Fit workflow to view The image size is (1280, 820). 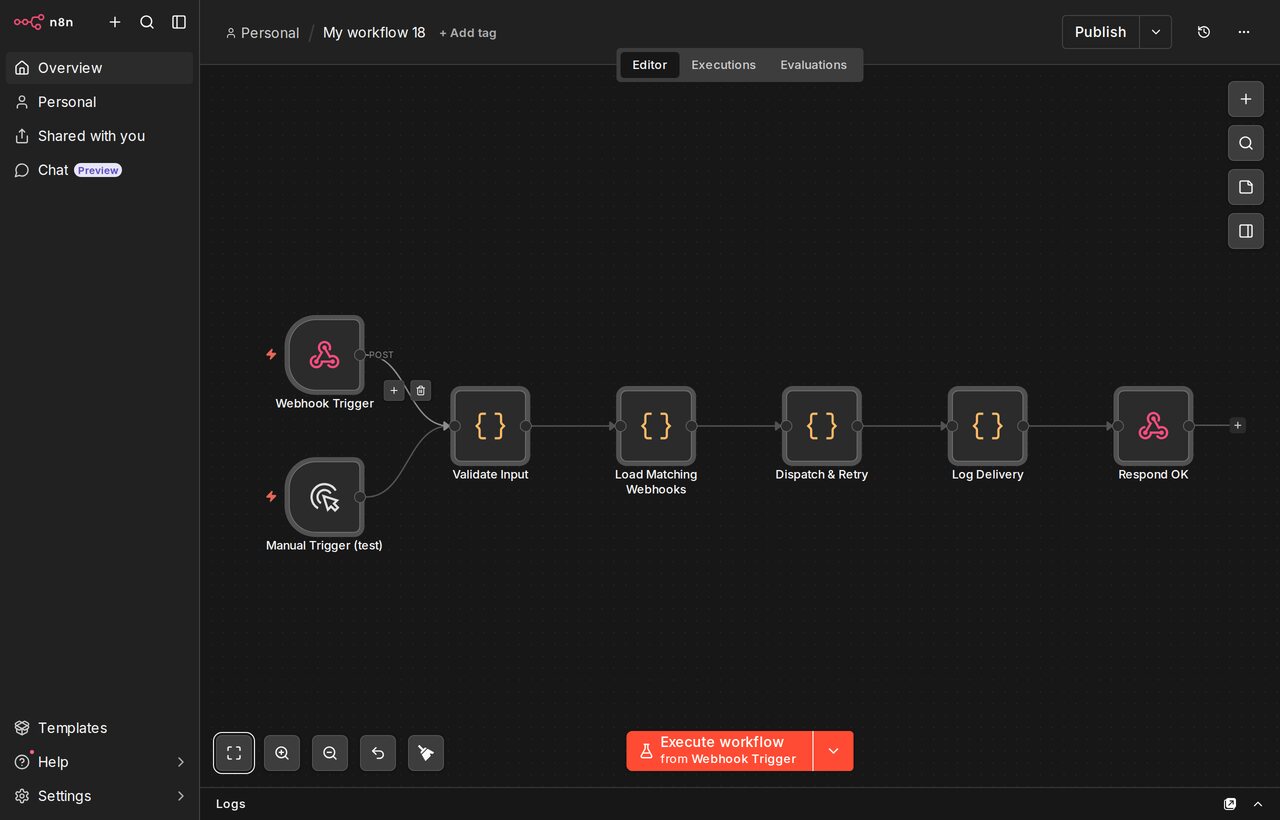(x=234, y=753)
